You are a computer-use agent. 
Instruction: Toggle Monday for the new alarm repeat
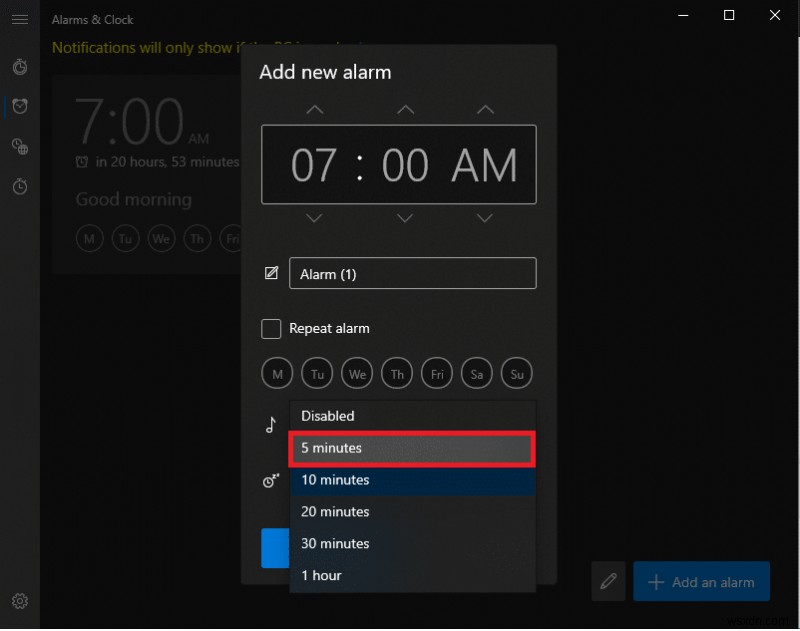[277, 373]
